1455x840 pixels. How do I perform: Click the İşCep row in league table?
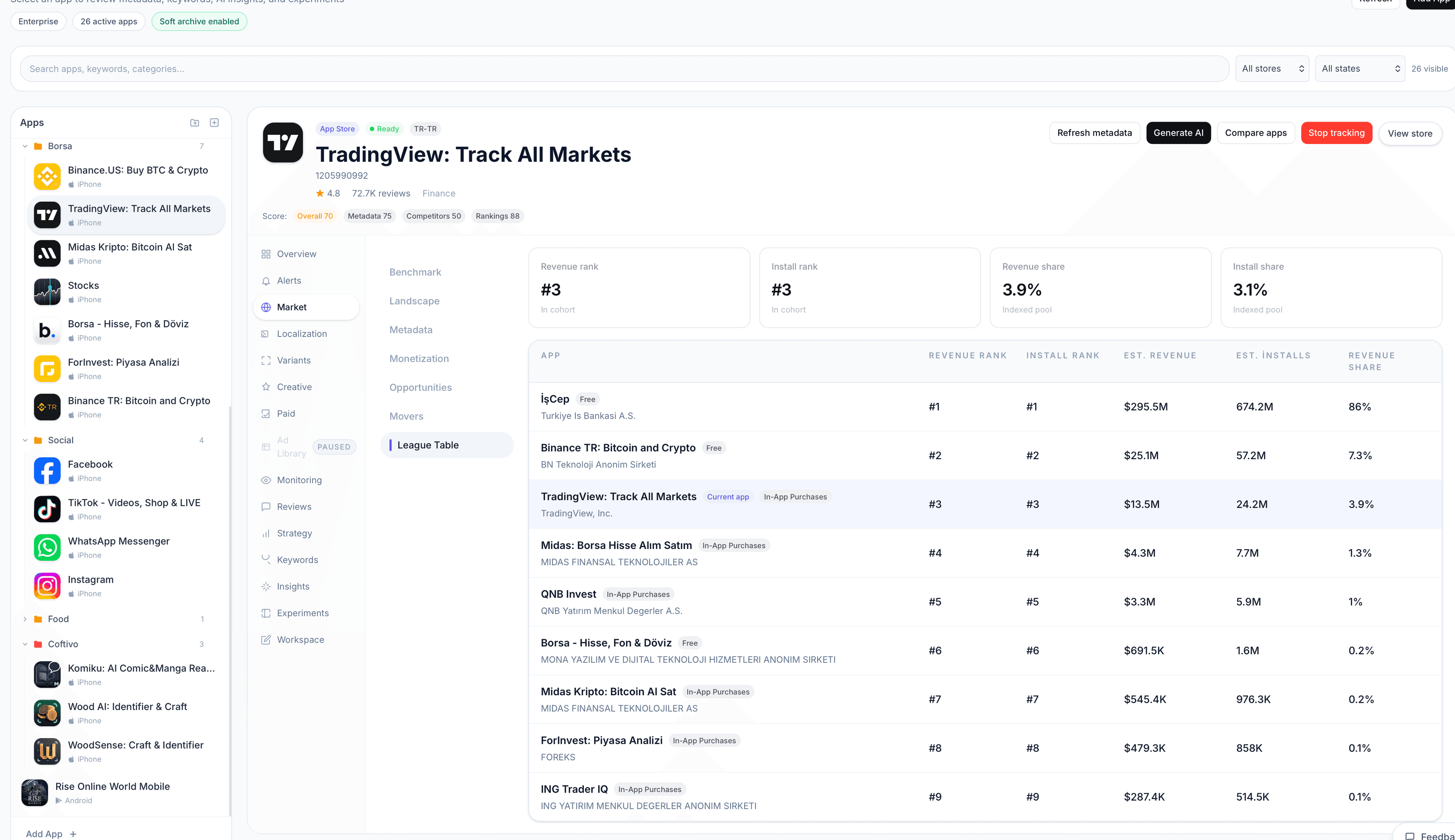click(985, 407)
